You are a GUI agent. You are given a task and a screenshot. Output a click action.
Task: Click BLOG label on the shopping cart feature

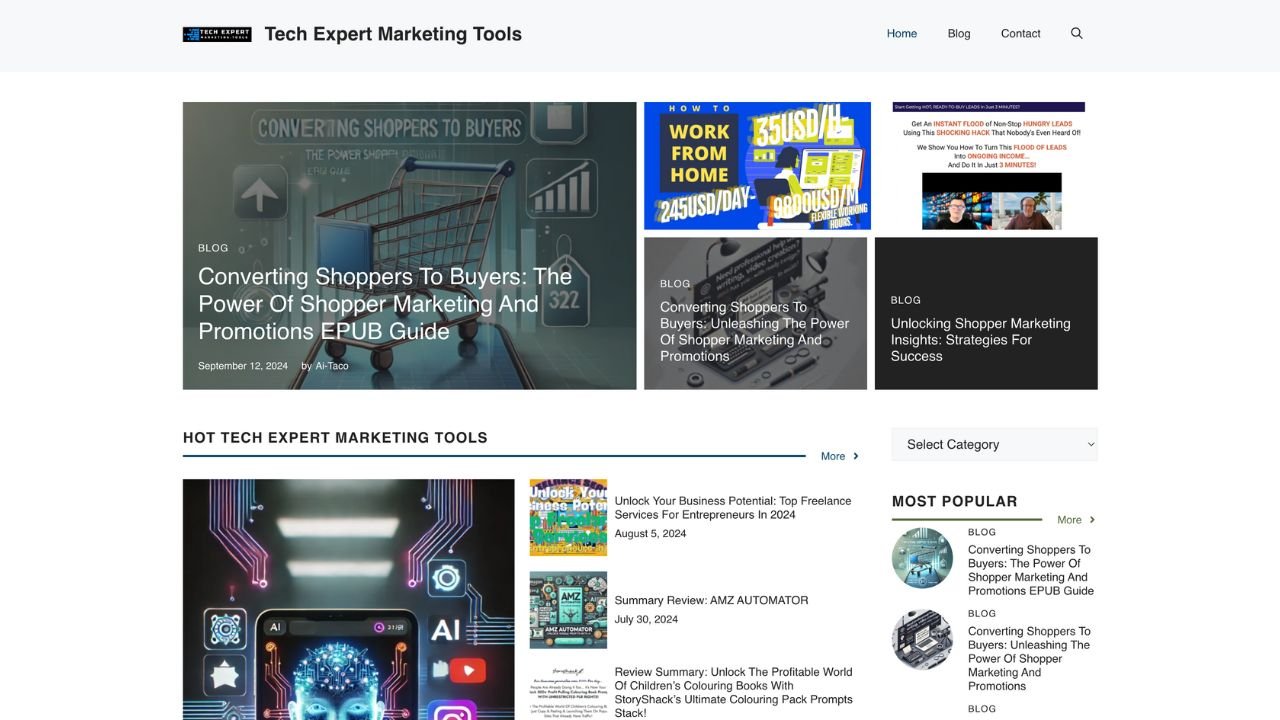click(213, 248)
